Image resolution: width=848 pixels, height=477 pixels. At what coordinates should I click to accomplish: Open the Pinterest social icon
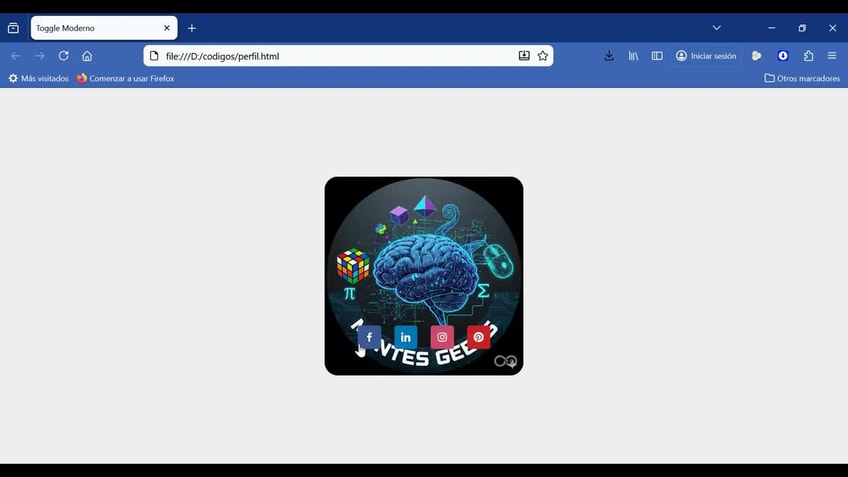point(479,337)
